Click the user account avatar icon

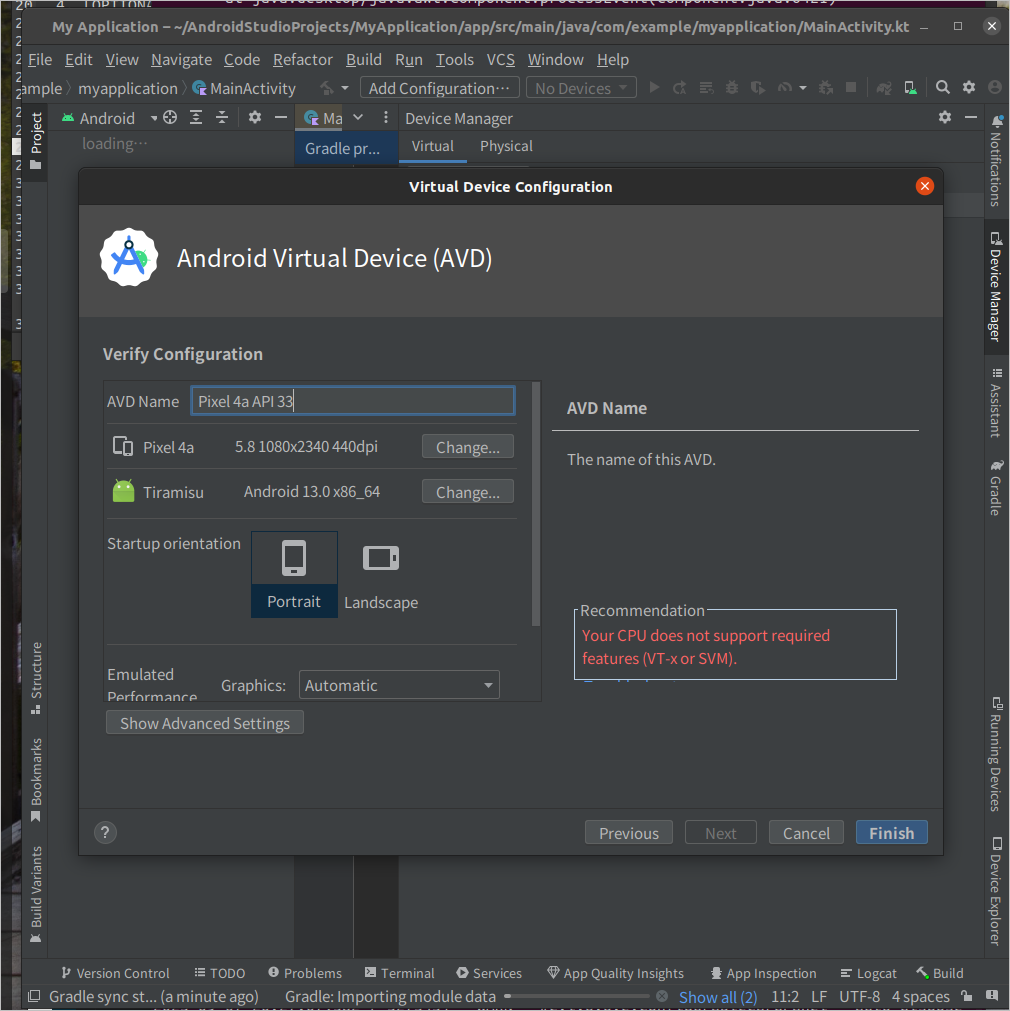(x=995, y=87)
